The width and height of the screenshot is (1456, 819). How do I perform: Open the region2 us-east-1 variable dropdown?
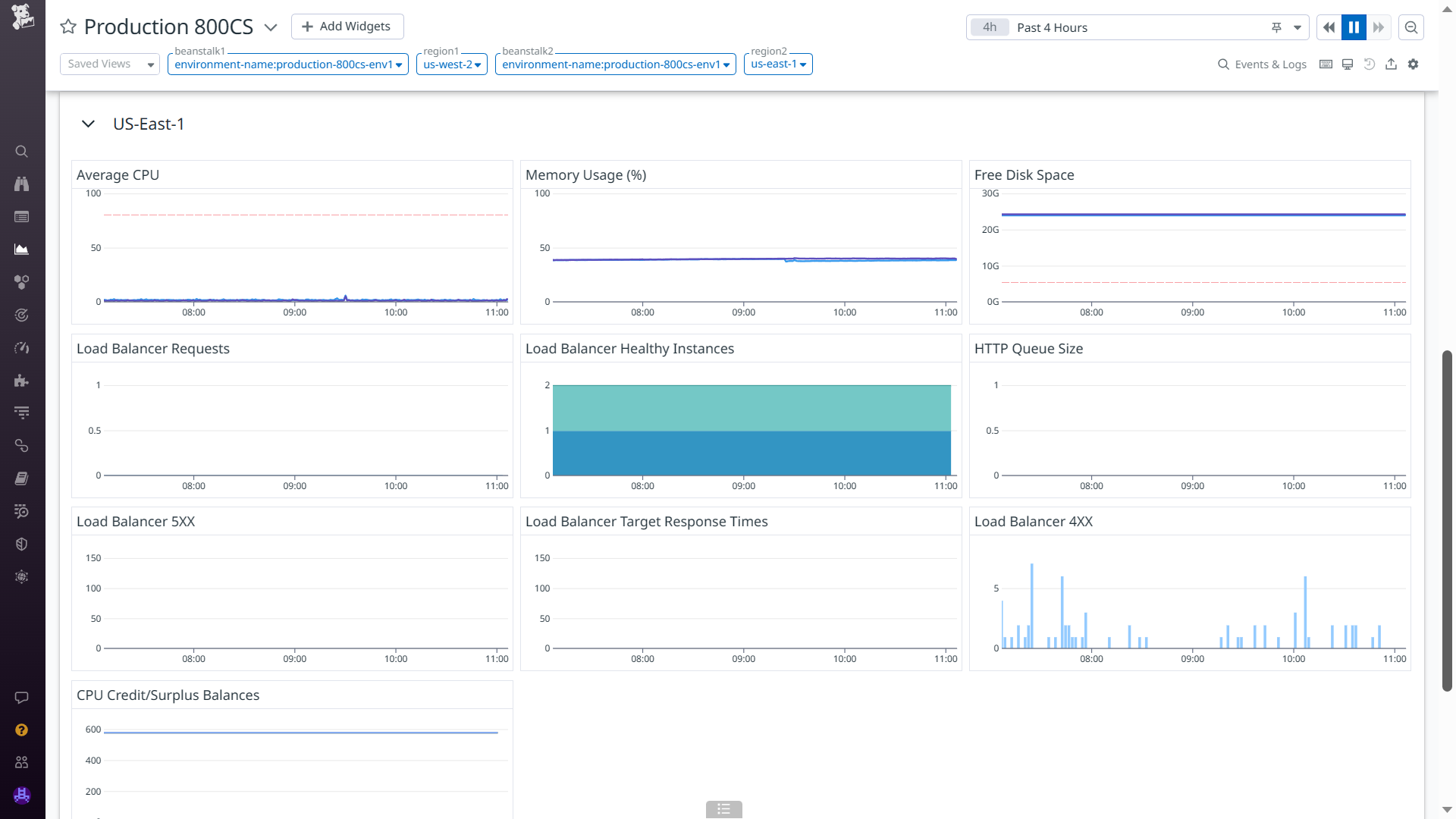778,64
